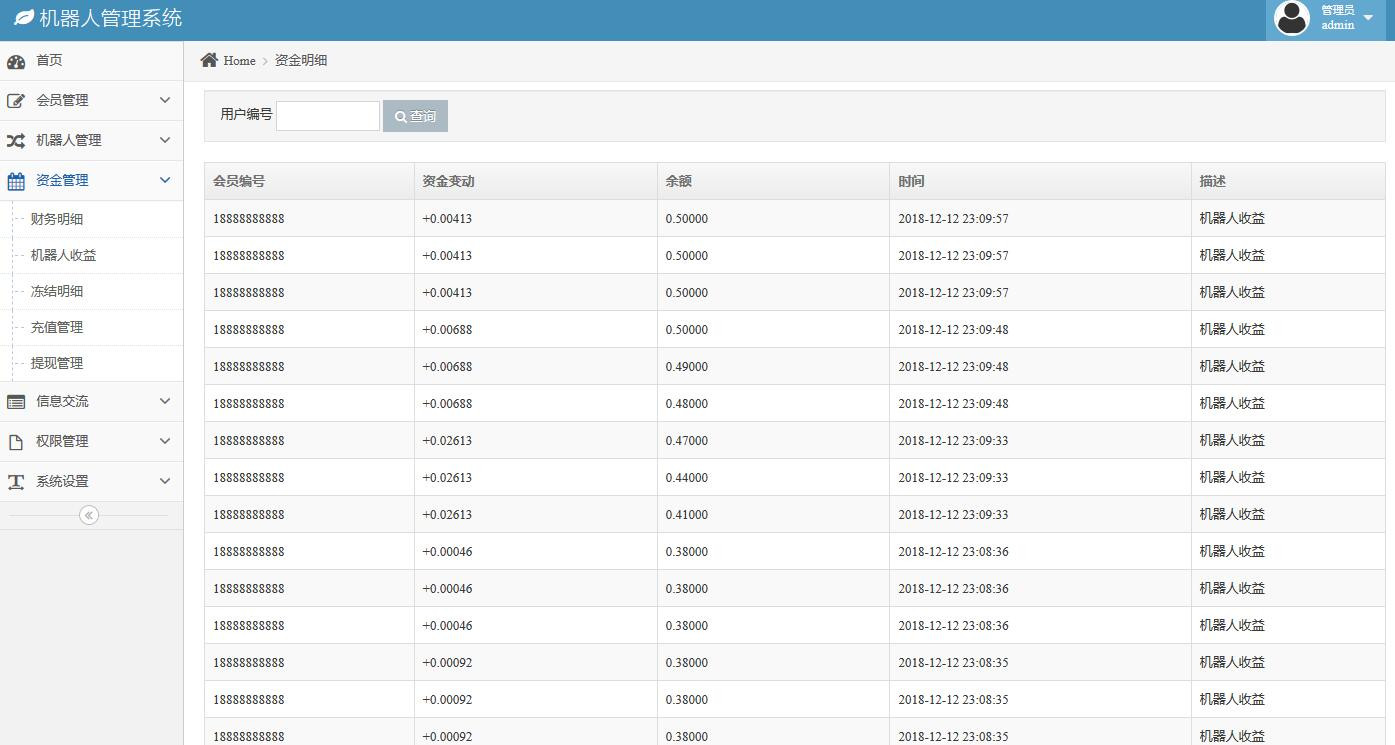Click the admin user avatar icon

[x=1292, y=18]
